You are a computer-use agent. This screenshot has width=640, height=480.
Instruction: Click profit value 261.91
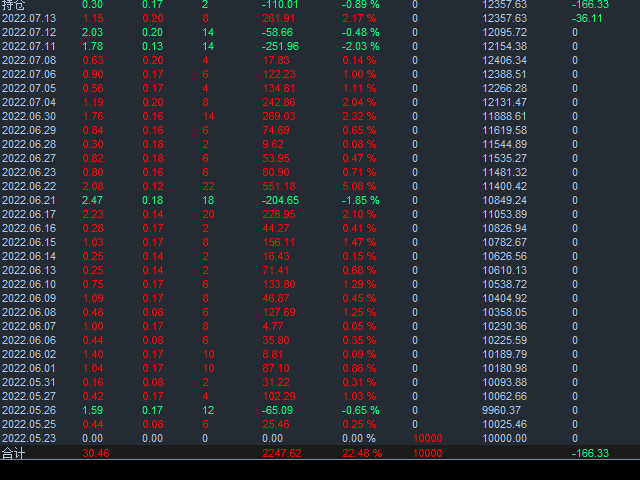[279, 18]
